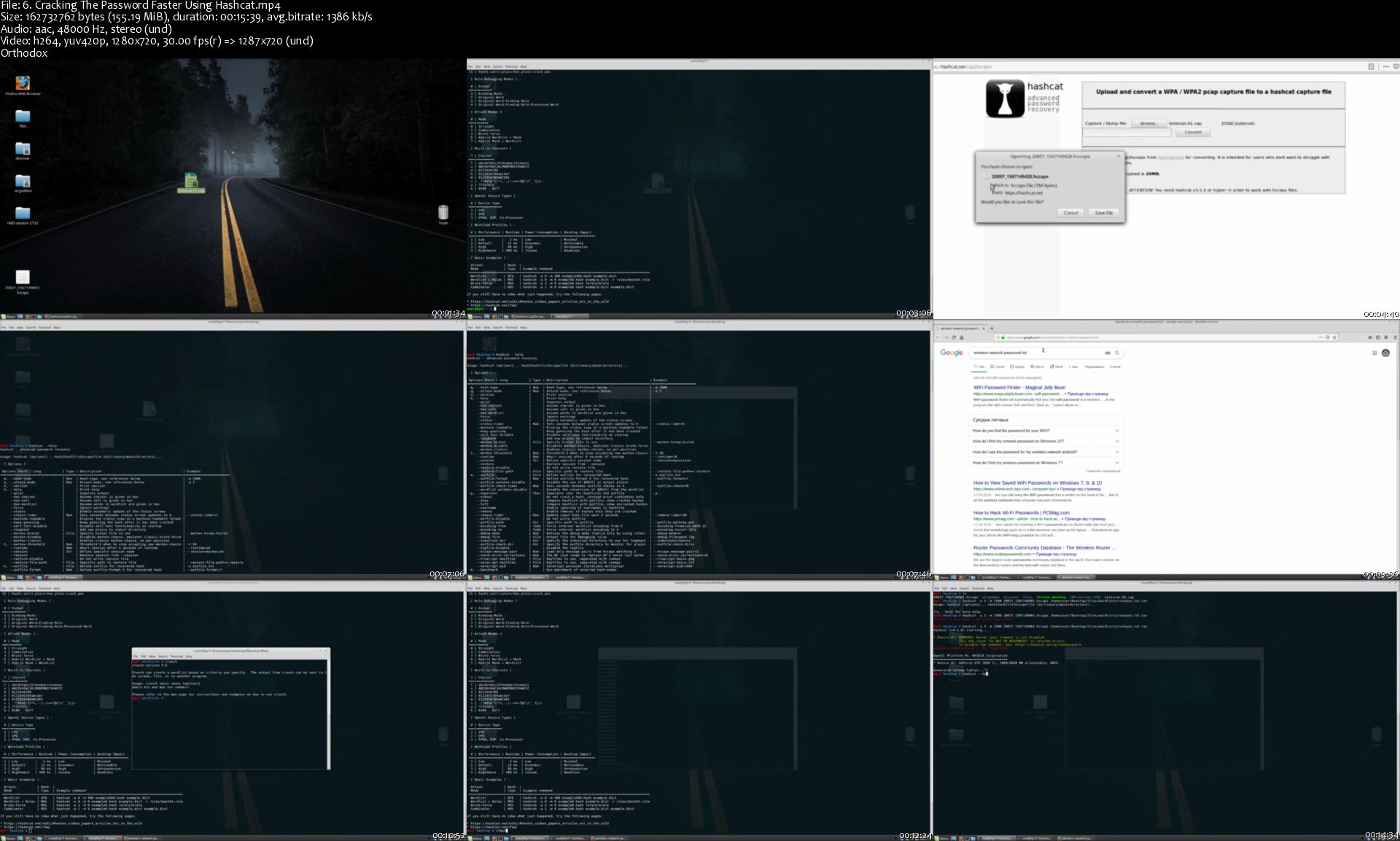Open the locked 'discover' folder icon
The height and width of the screenshot is (841, 1400).
[x=23, y=149]
